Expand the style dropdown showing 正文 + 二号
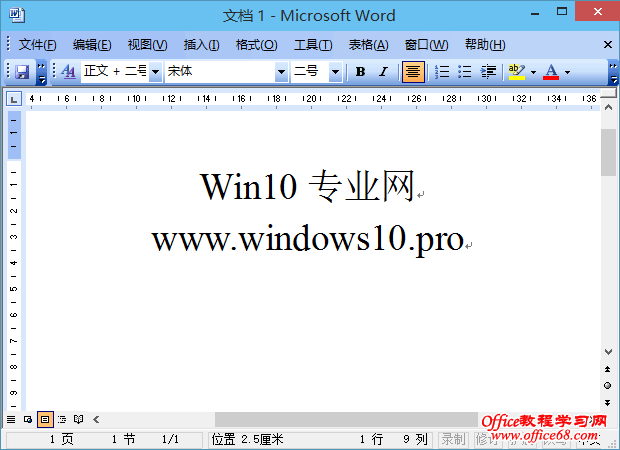This screenshot has width=620, height=450. pos(155,72)
